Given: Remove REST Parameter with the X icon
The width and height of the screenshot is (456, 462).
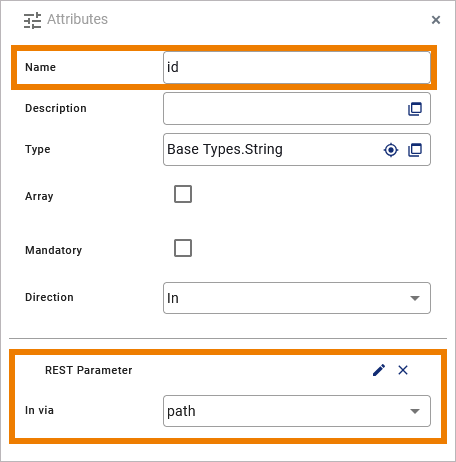Looking at the screenshot, I should click(x=403, y=370).
